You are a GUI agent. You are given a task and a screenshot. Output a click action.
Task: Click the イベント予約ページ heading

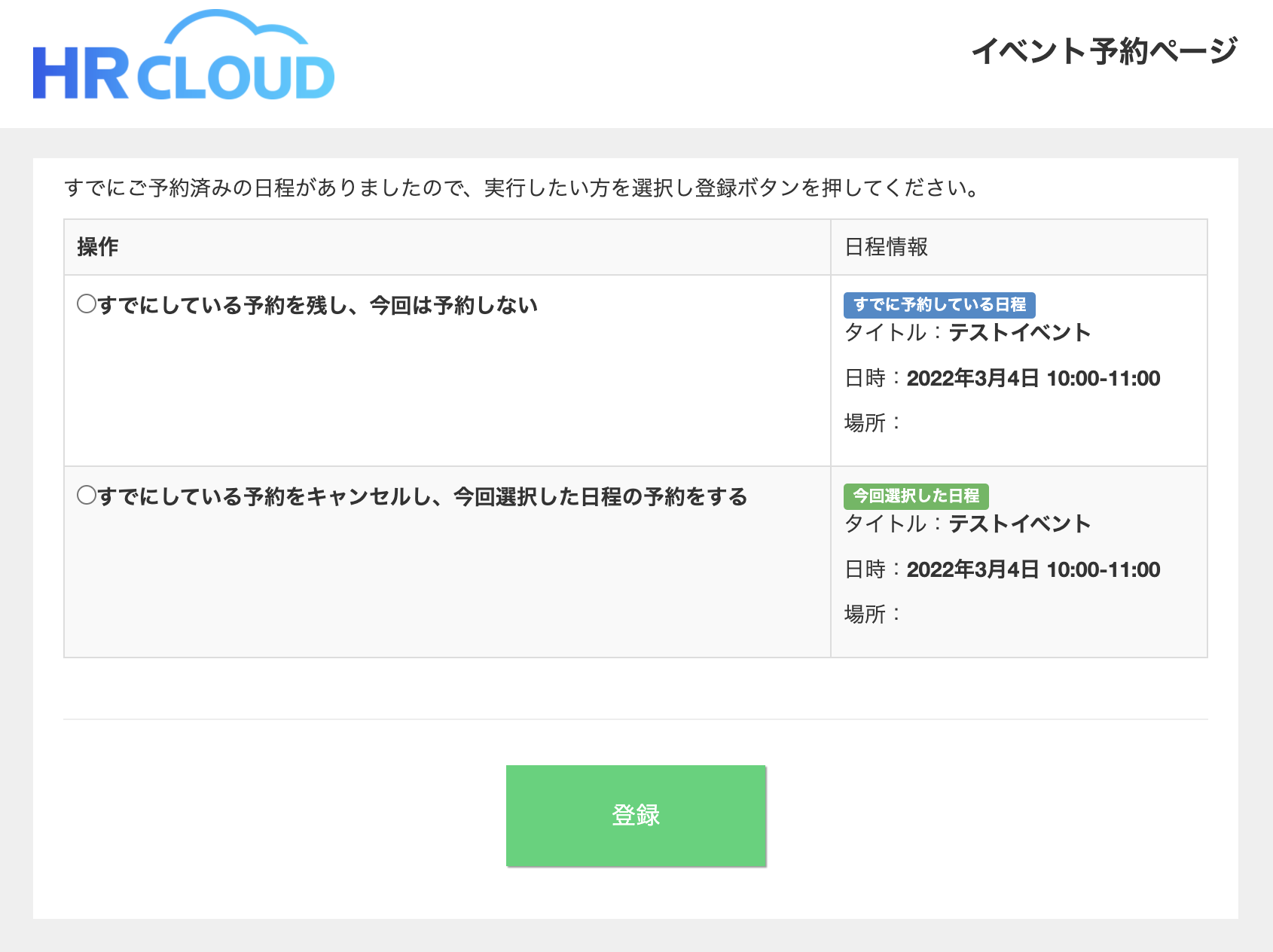(1104, 51)
